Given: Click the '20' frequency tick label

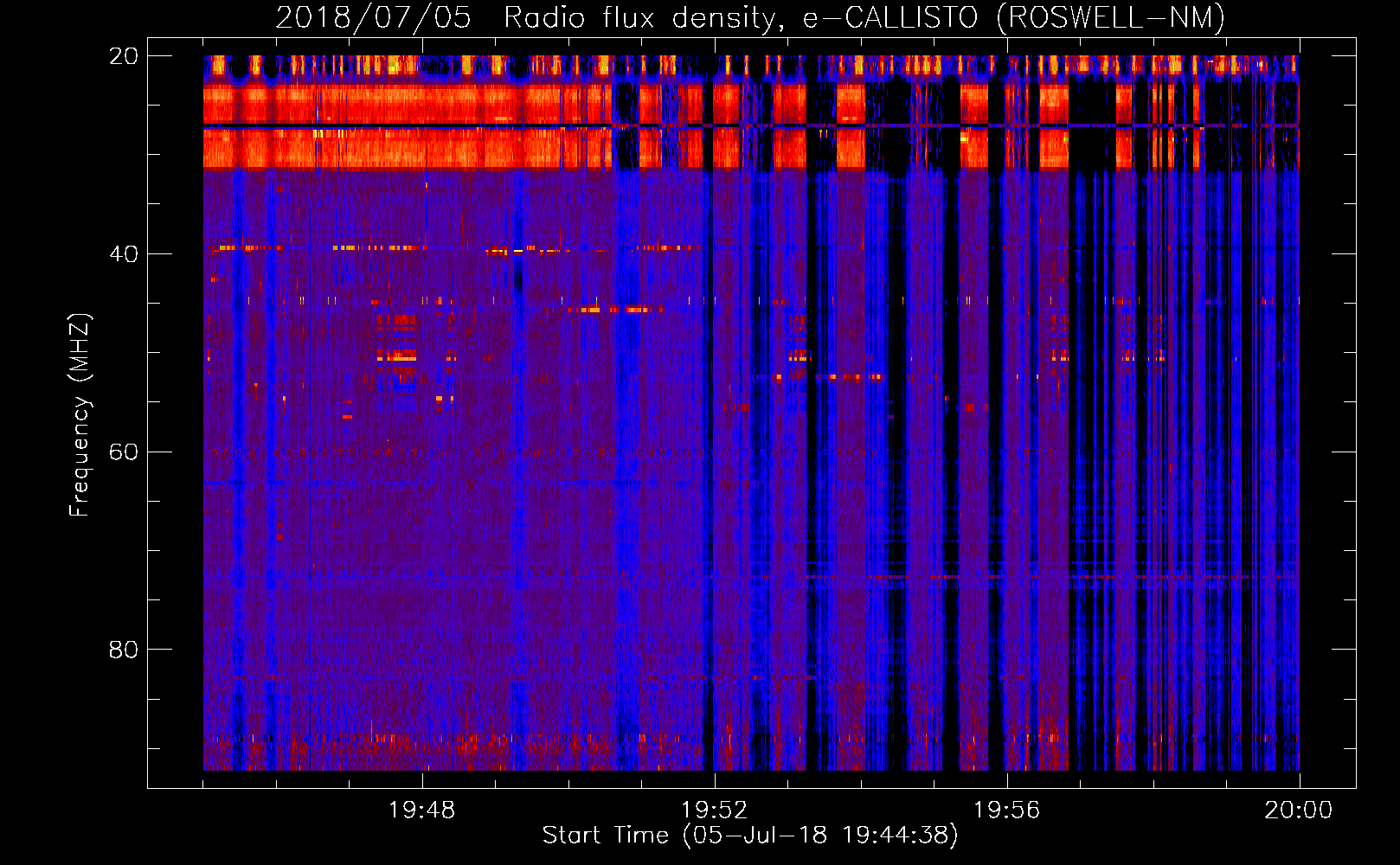Looking at the screenshot, I should 124,56.
